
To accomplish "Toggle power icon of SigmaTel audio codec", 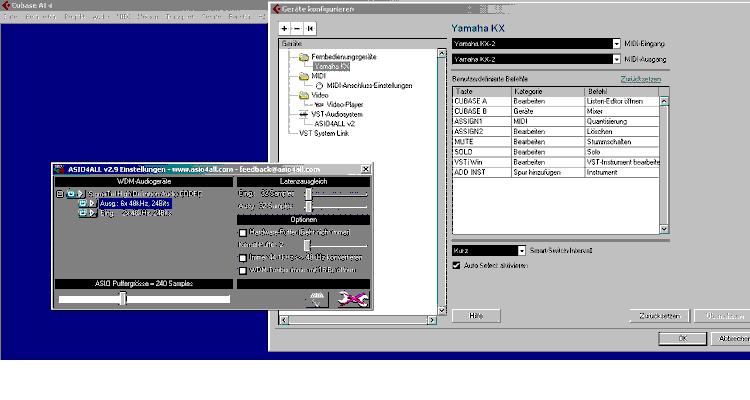I will tap(71, 194).
